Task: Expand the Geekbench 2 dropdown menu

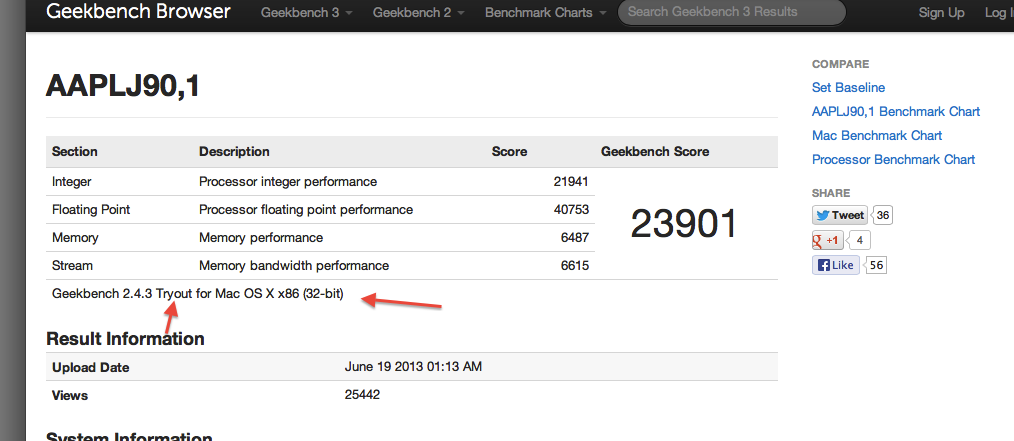Action: (418, 12)
